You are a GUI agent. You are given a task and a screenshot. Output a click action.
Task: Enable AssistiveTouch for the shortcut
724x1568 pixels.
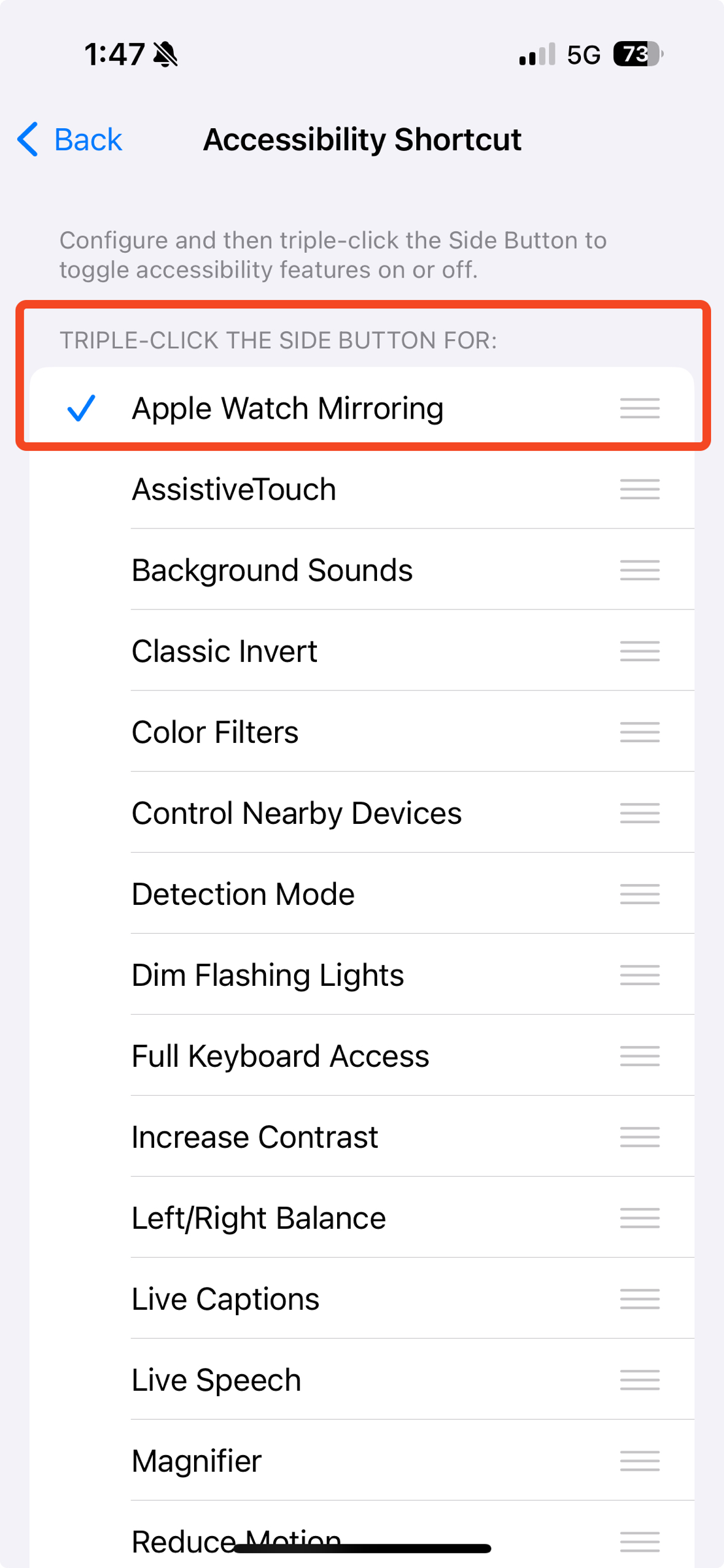(234, 489)
